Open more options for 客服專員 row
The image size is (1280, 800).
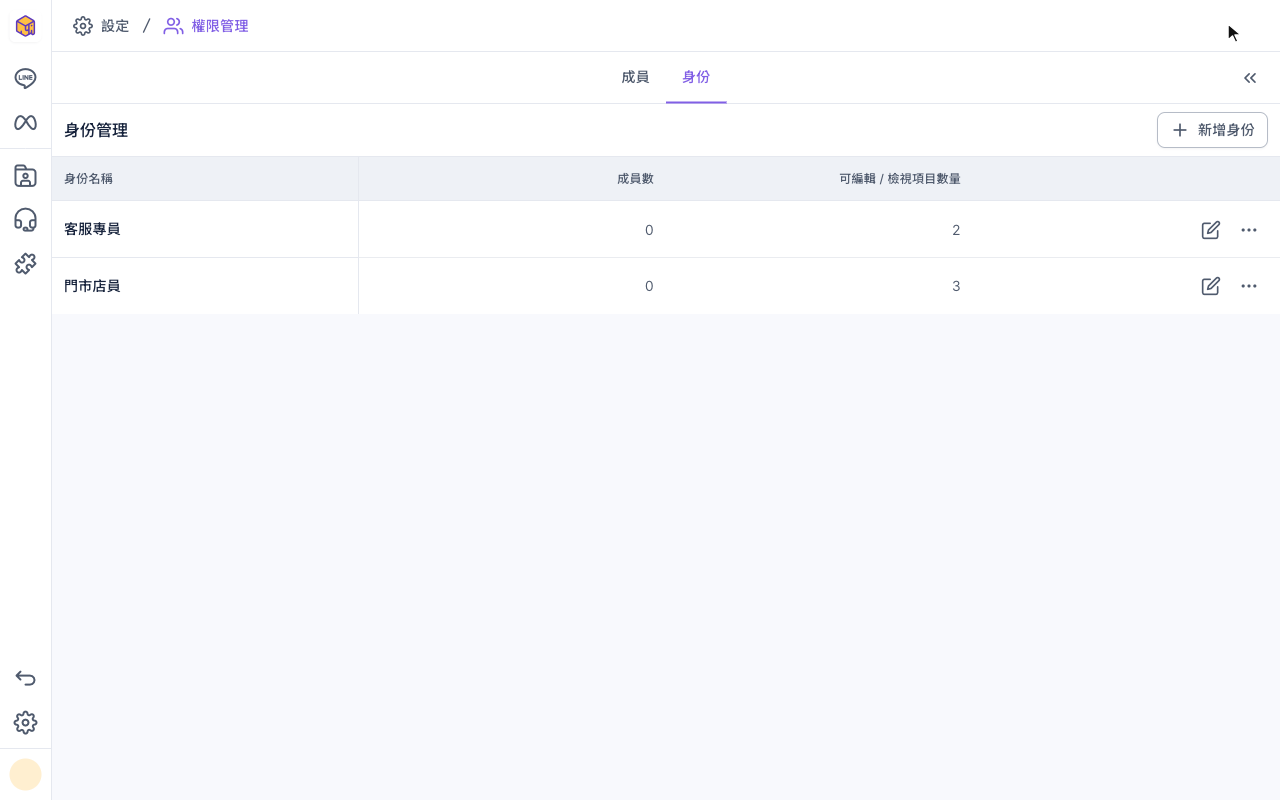pyautogui.click(x=1248, y=230)
